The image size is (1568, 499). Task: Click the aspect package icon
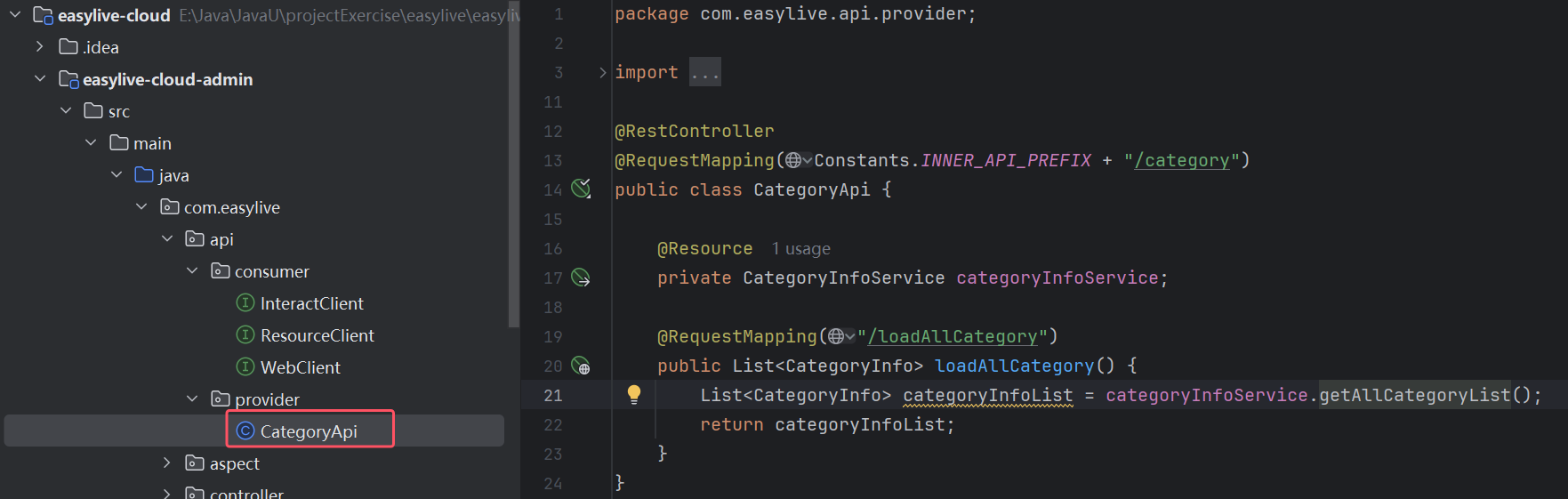[195, 463]
